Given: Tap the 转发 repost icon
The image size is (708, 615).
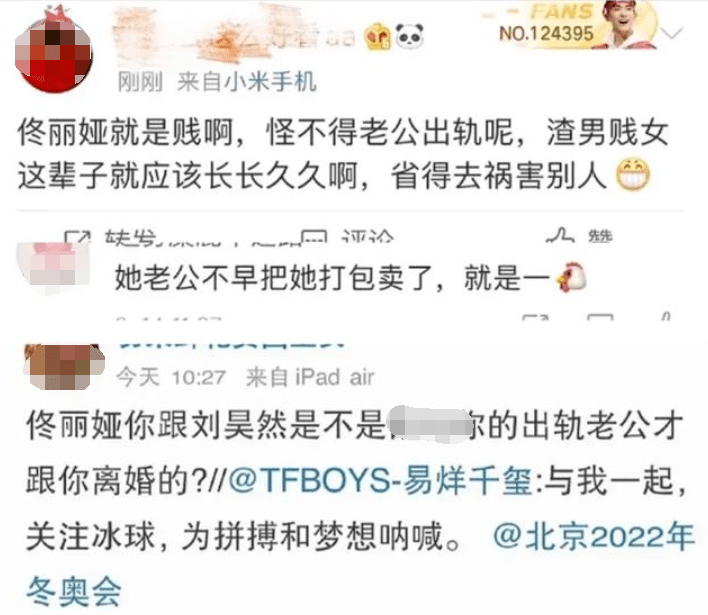Looking at the screenshot, I should coord(78,237).
